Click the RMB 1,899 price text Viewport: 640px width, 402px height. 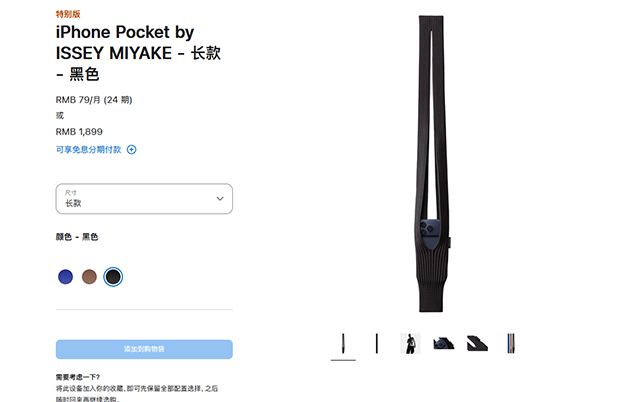tap(79, 132)
